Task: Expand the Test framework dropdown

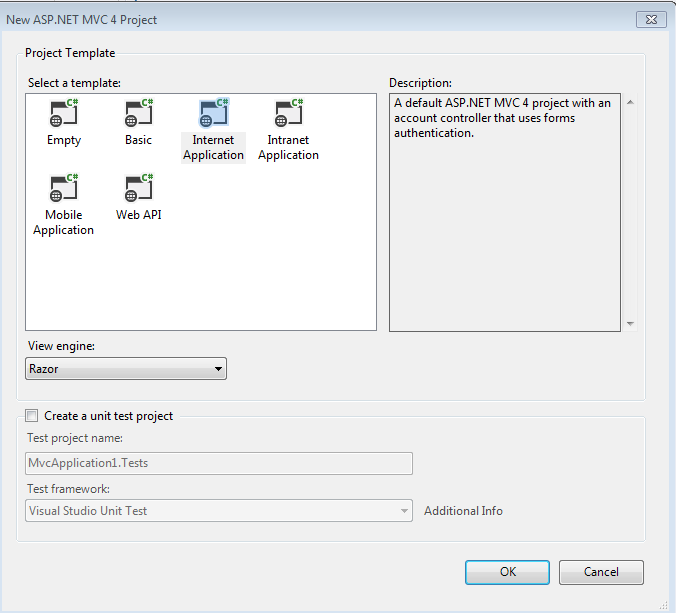Action: (219, 511)
